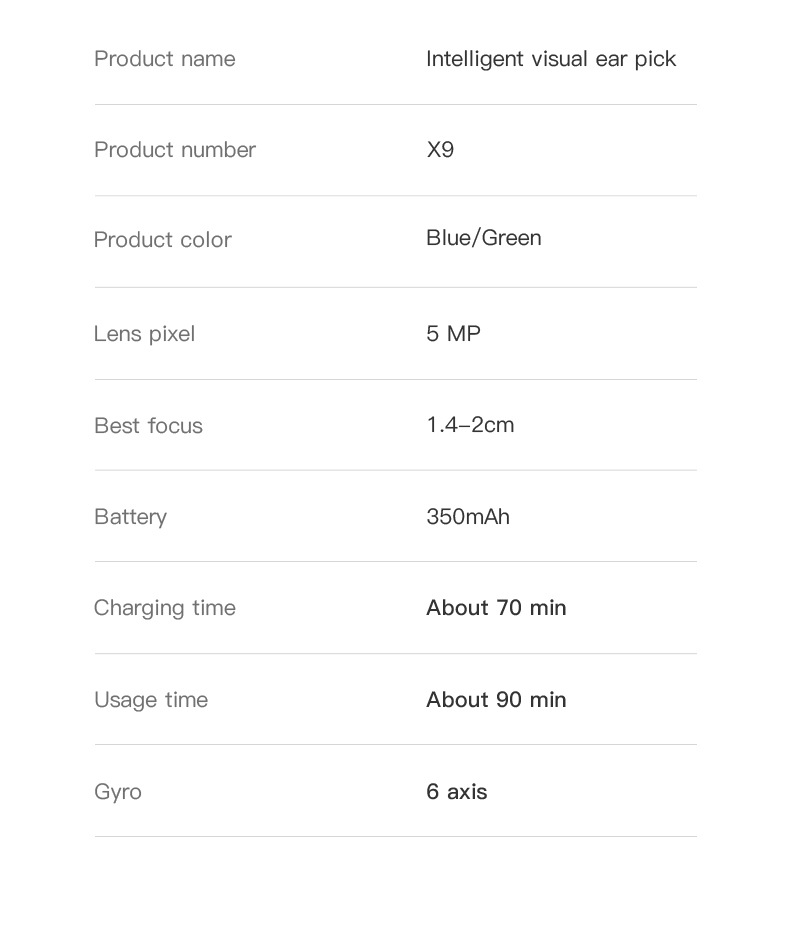Screen dimensions: 790x928
Task: Click the "X9" product number value
Action: (440, 150)
